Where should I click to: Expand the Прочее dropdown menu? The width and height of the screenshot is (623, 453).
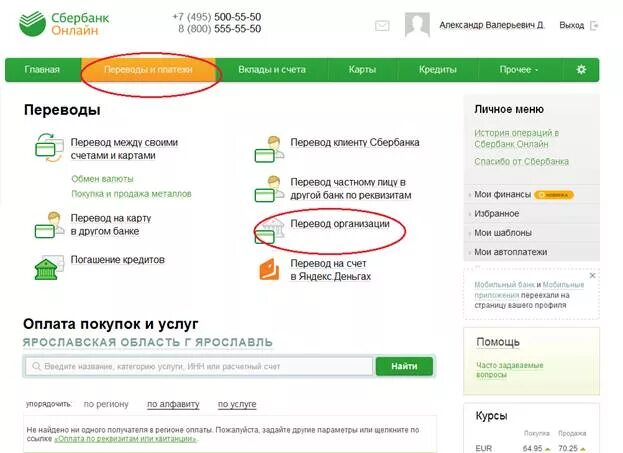click(519, 70)
